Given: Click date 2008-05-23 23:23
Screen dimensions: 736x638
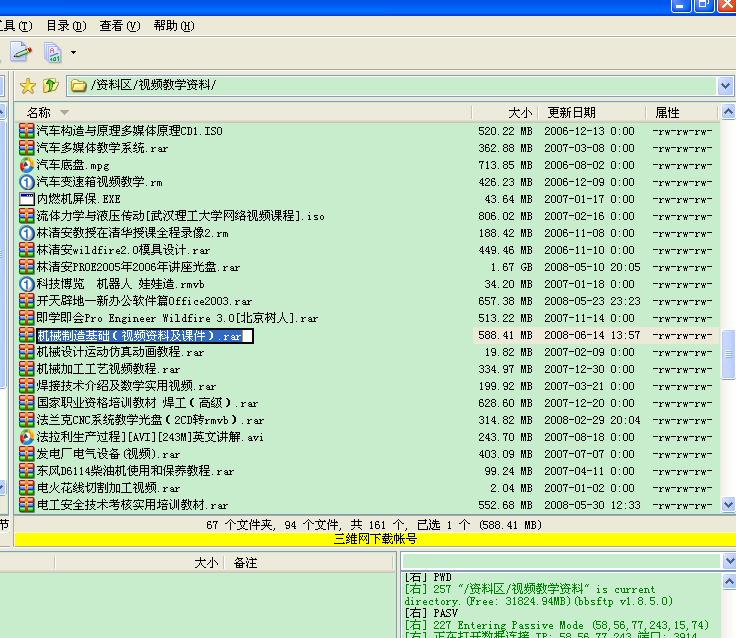Looking at the screenshot, I should [x=592, y=301].
